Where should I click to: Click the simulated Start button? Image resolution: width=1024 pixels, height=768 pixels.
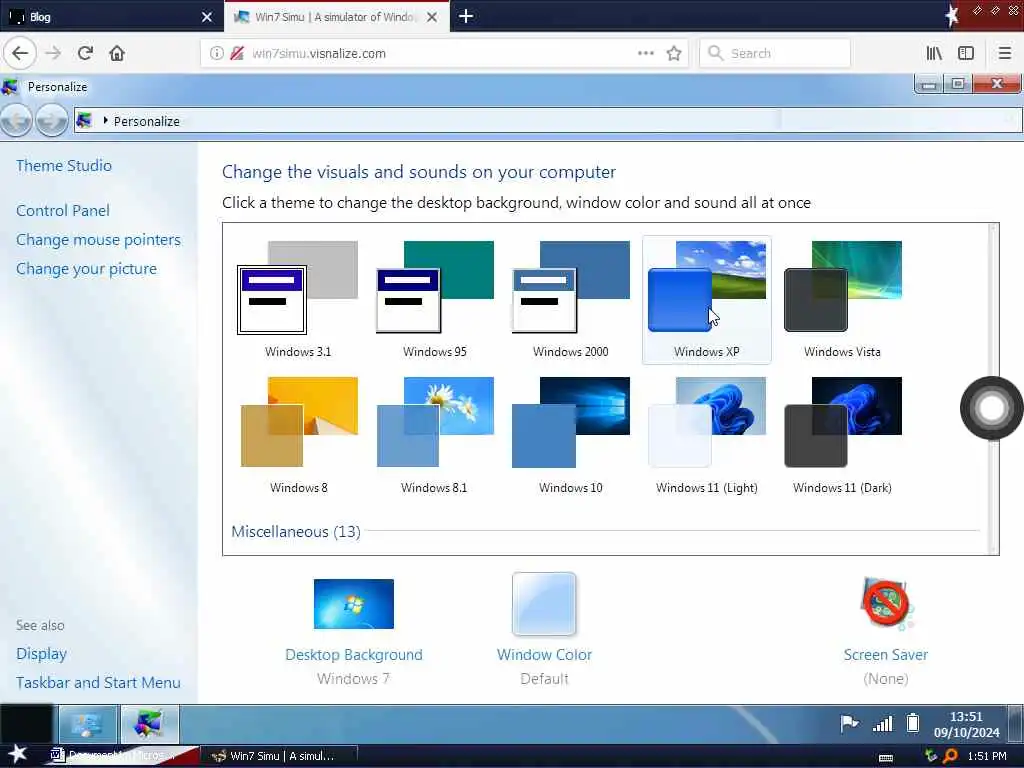[26, 724]
